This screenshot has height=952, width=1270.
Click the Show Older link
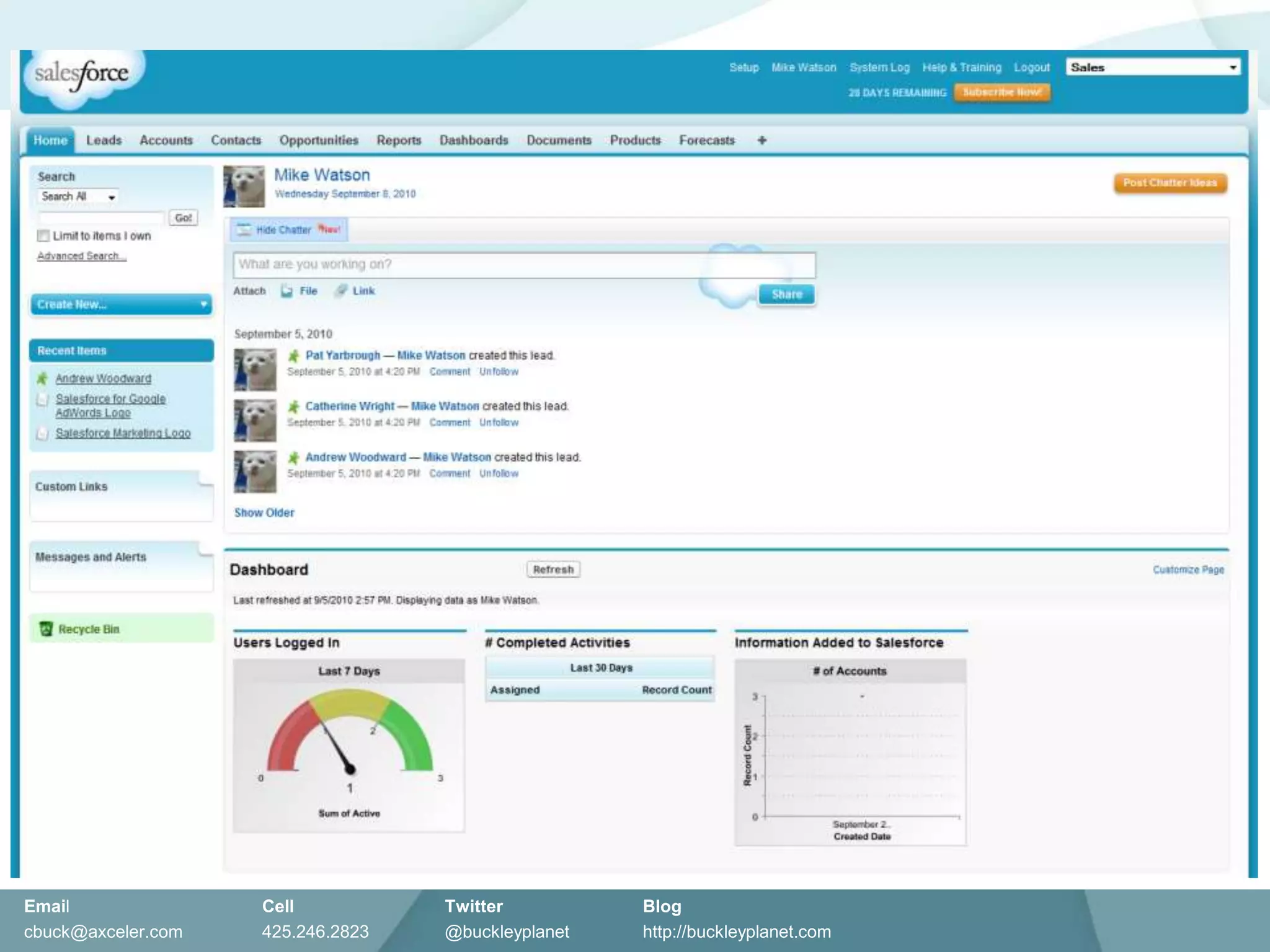[x=264, y=513]
